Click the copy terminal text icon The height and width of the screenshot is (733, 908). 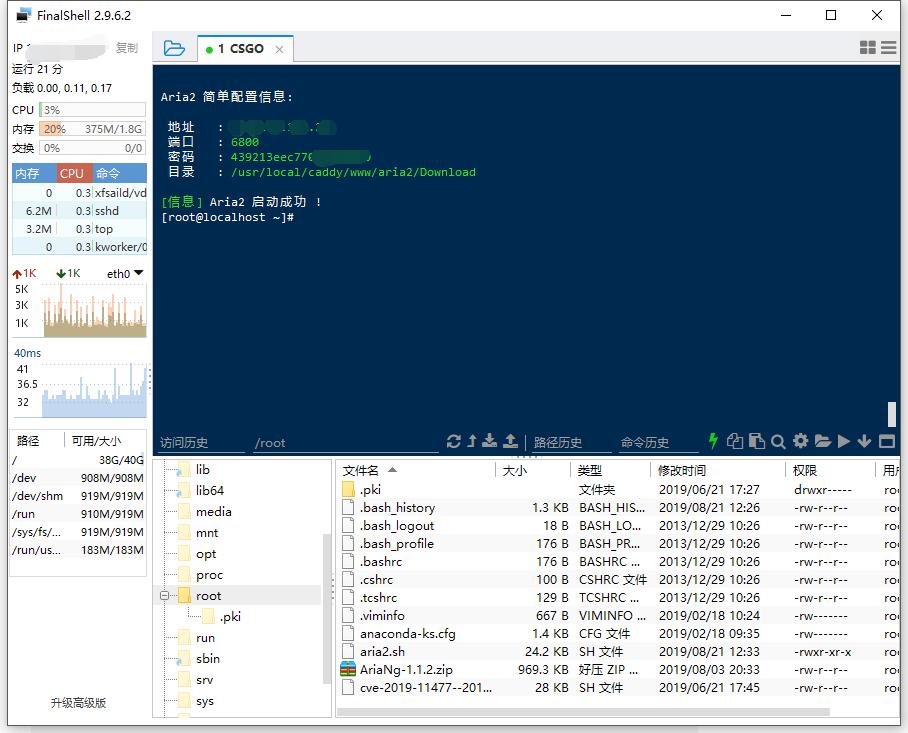pos(735,441)
